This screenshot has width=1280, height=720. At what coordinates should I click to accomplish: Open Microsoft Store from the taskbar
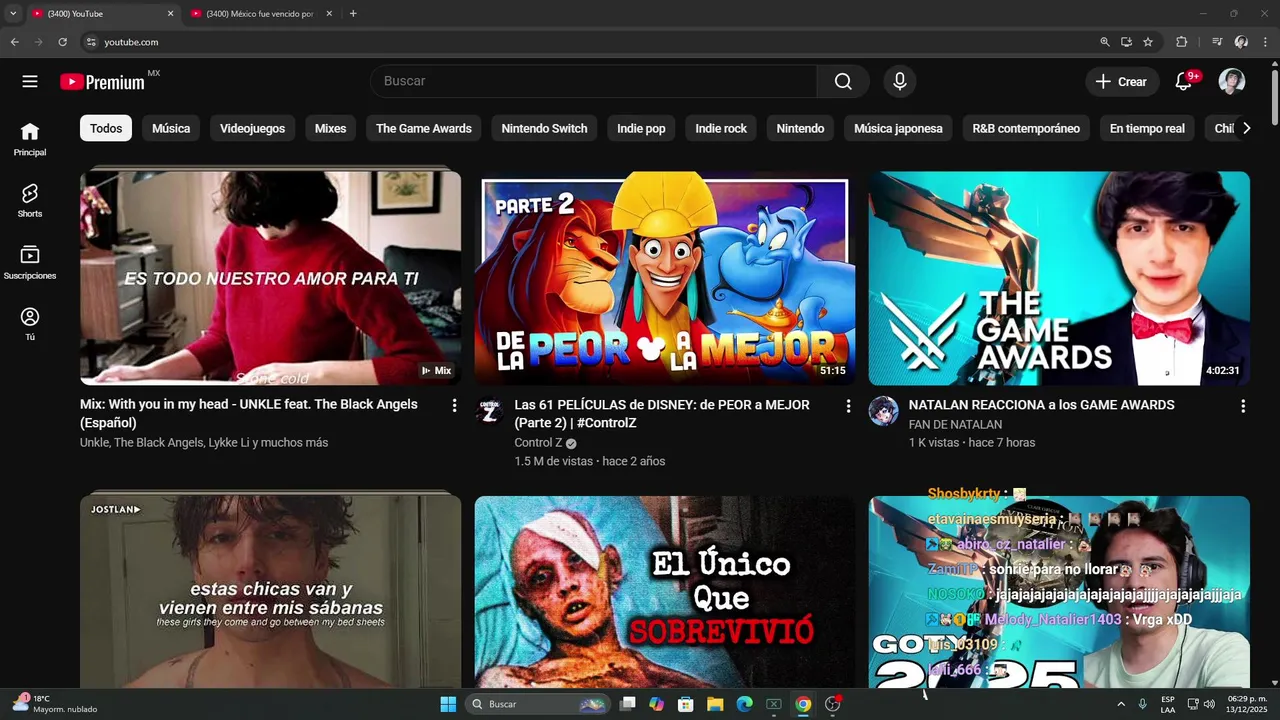click(x=685, y=704)
